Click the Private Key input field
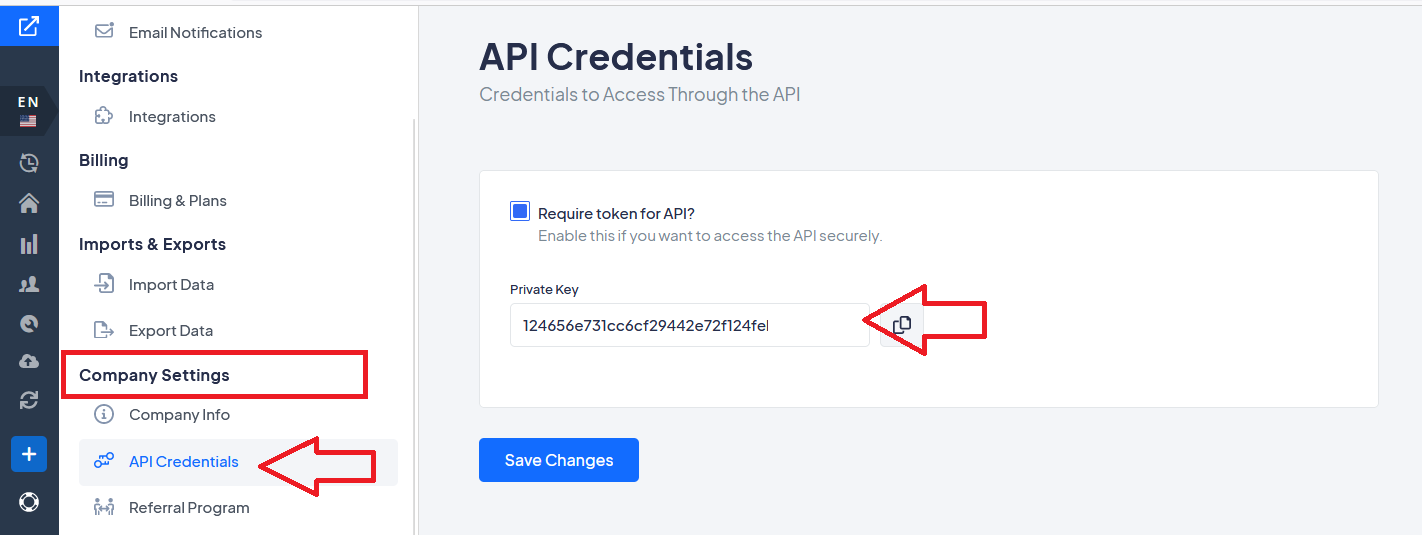 point(690,325)
